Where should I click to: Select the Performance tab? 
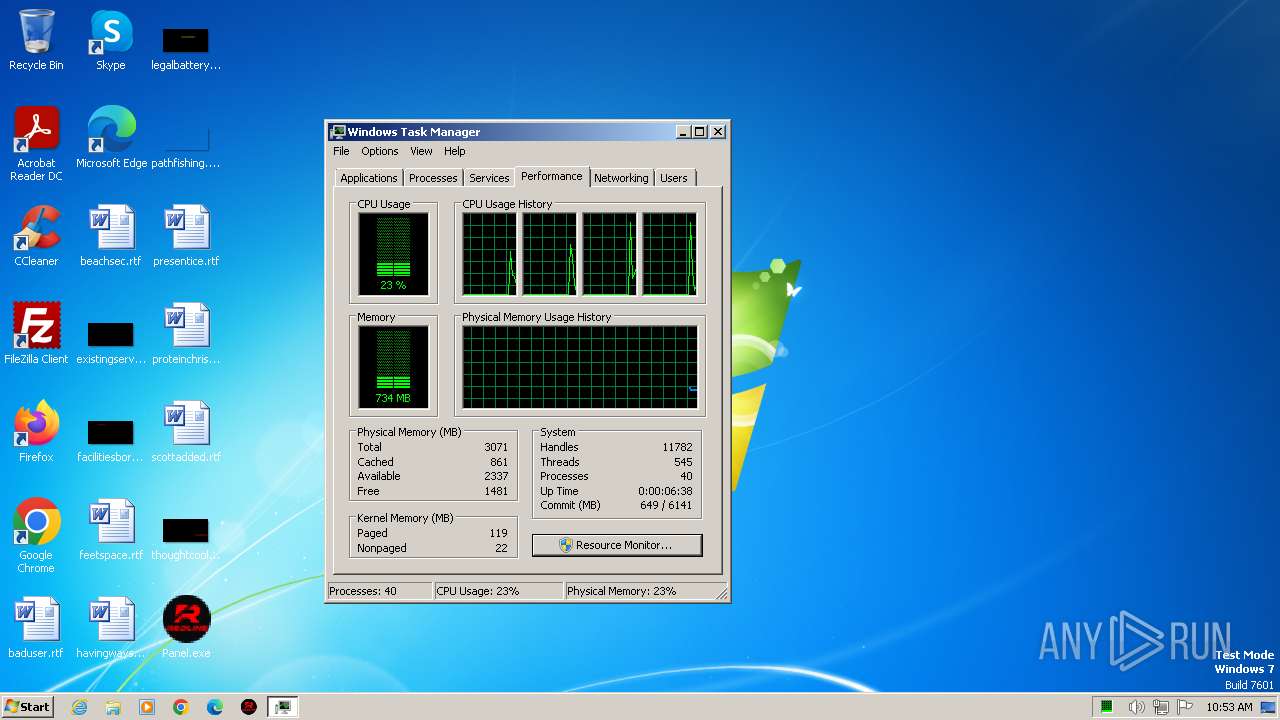pyautogui.click(x=551, y=176)
